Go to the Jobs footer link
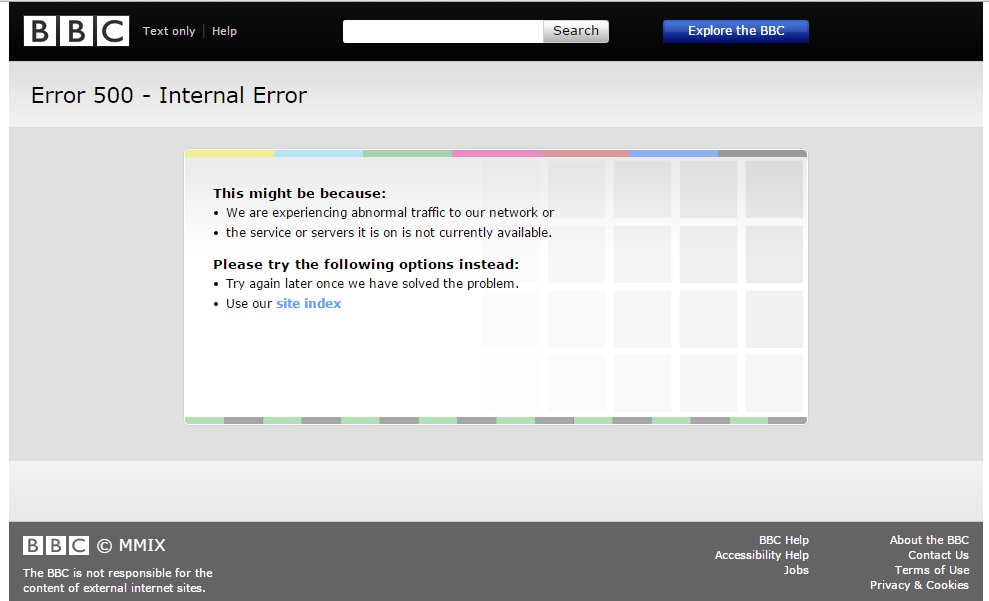This screenshot has width=989, height=601. pyautogui.click(x=796, y=570)
